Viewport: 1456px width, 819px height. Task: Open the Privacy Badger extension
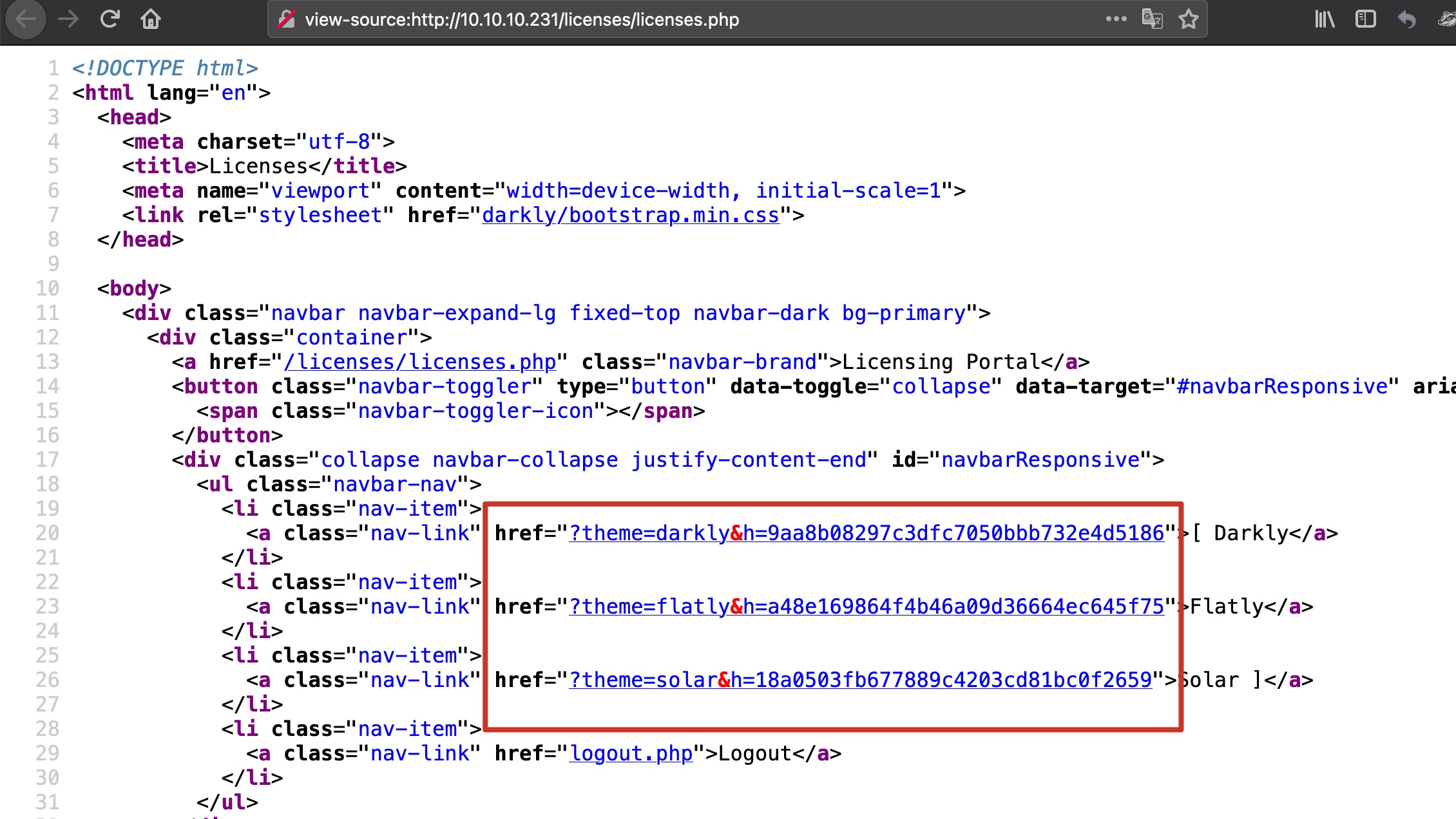[x=1447, y=19]
